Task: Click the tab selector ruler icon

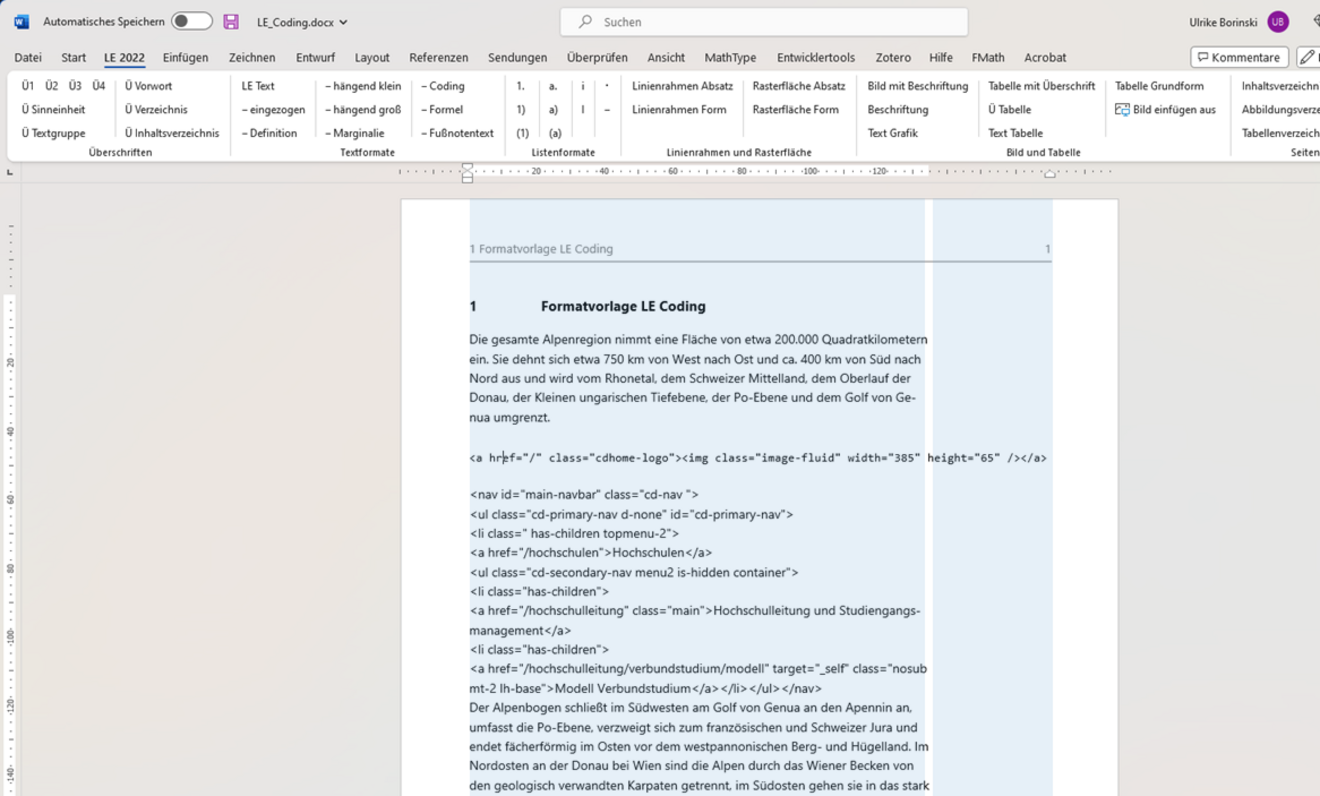Action: (10, 172)
